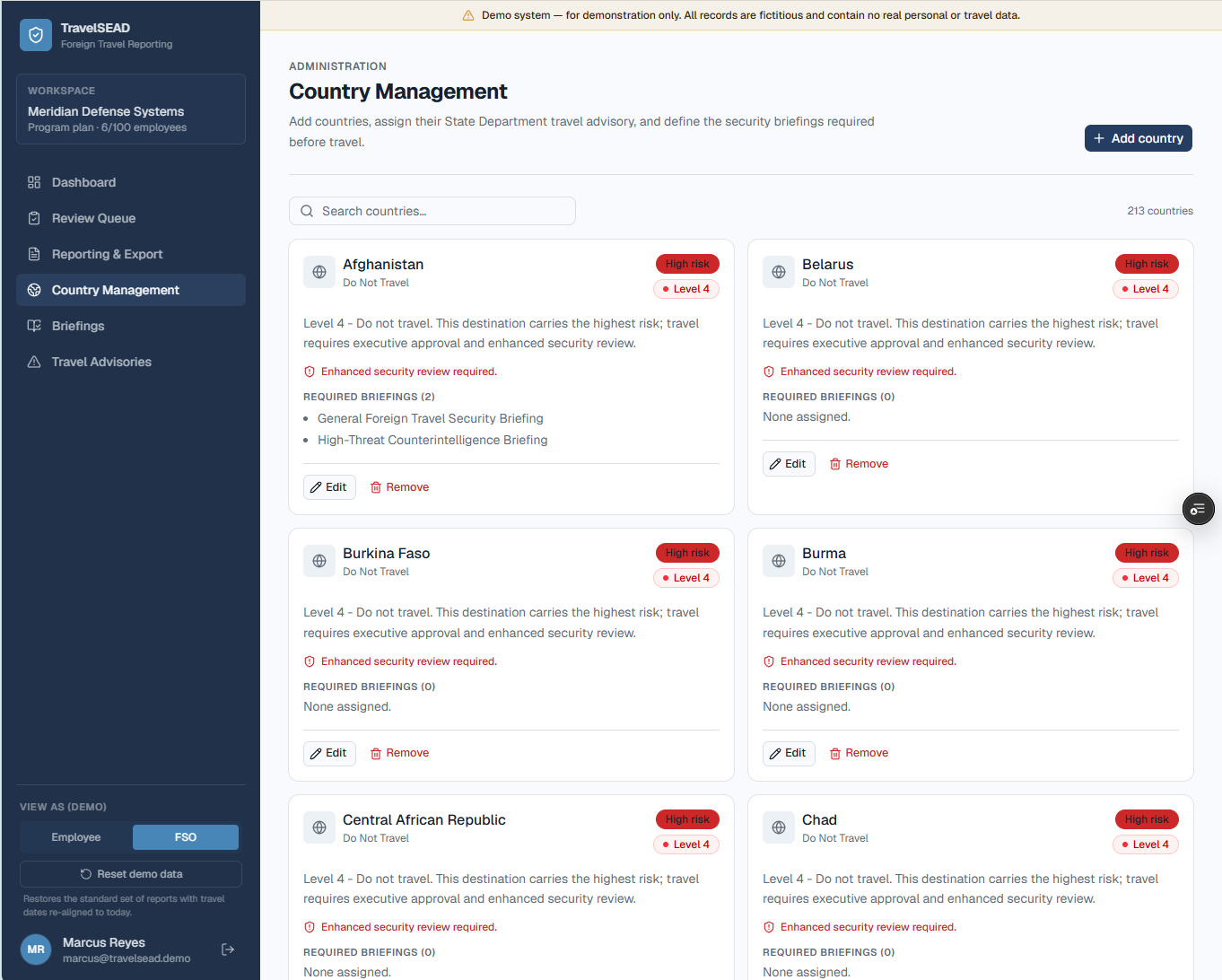
Task: Click the globe icon on Burma card
Action: (x=779, y=561)
